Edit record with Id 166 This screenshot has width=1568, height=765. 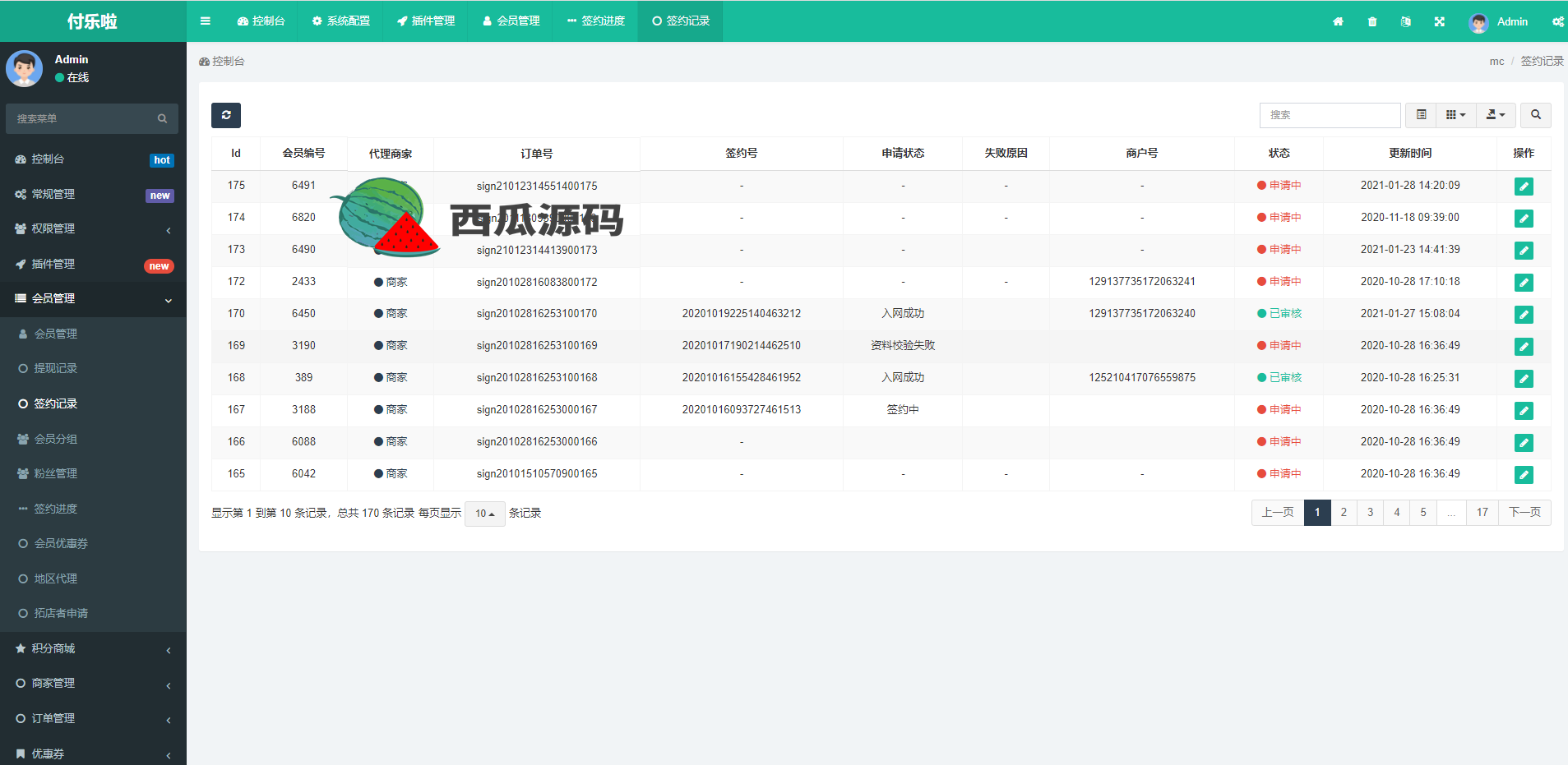click(x=1524, y=443)
